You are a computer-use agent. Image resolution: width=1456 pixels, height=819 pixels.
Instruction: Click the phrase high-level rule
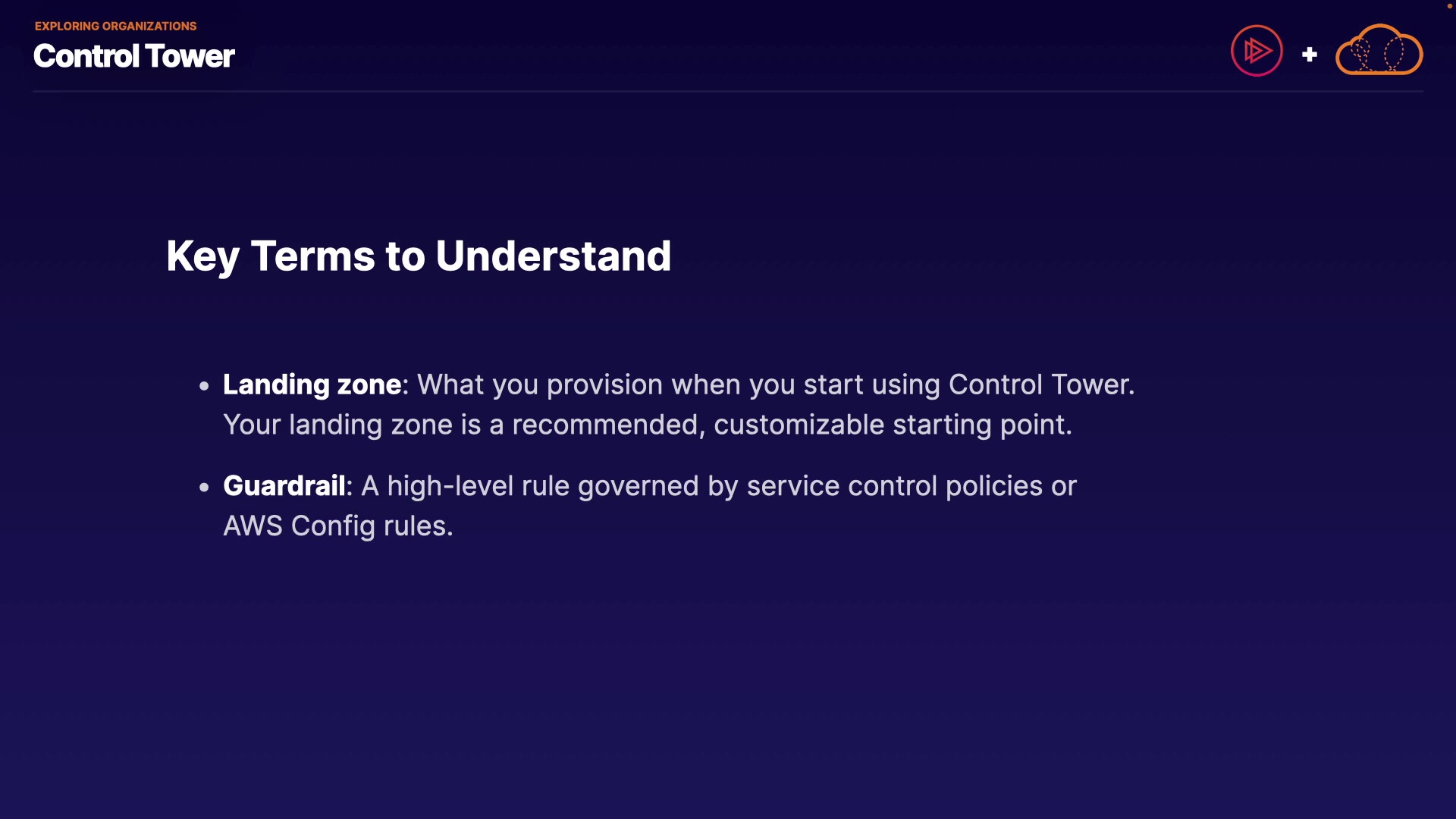(478, 486)
